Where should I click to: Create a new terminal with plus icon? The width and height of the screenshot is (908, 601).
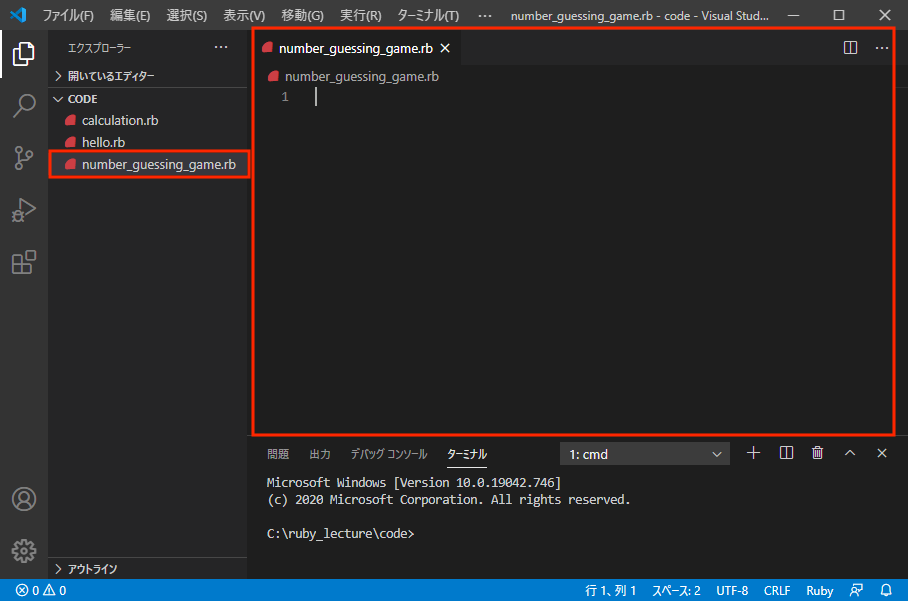point(753,453)
